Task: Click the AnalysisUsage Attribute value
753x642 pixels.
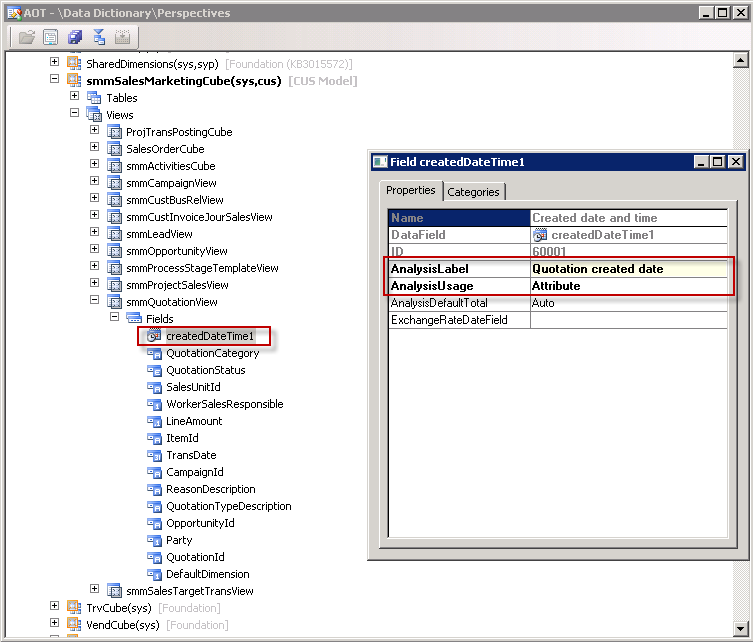Action: coord(629,286)
